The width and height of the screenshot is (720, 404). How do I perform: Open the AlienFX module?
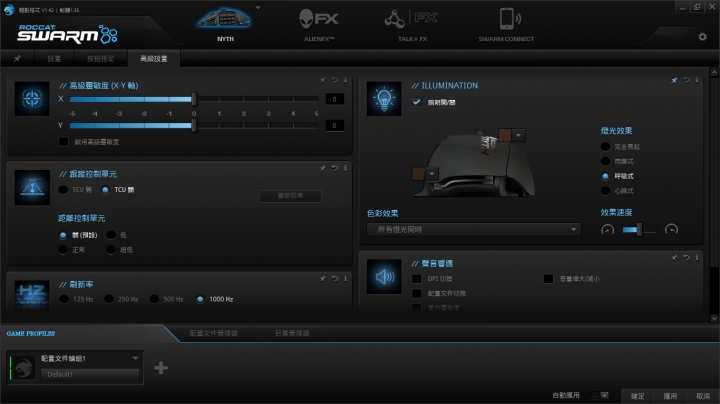319,19
